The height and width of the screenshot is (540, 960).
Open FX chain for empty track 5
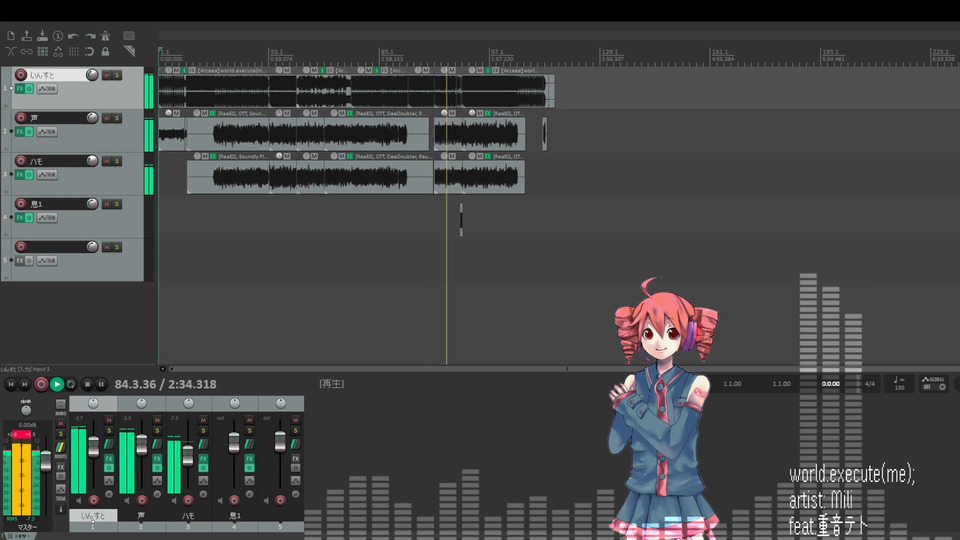20,260
